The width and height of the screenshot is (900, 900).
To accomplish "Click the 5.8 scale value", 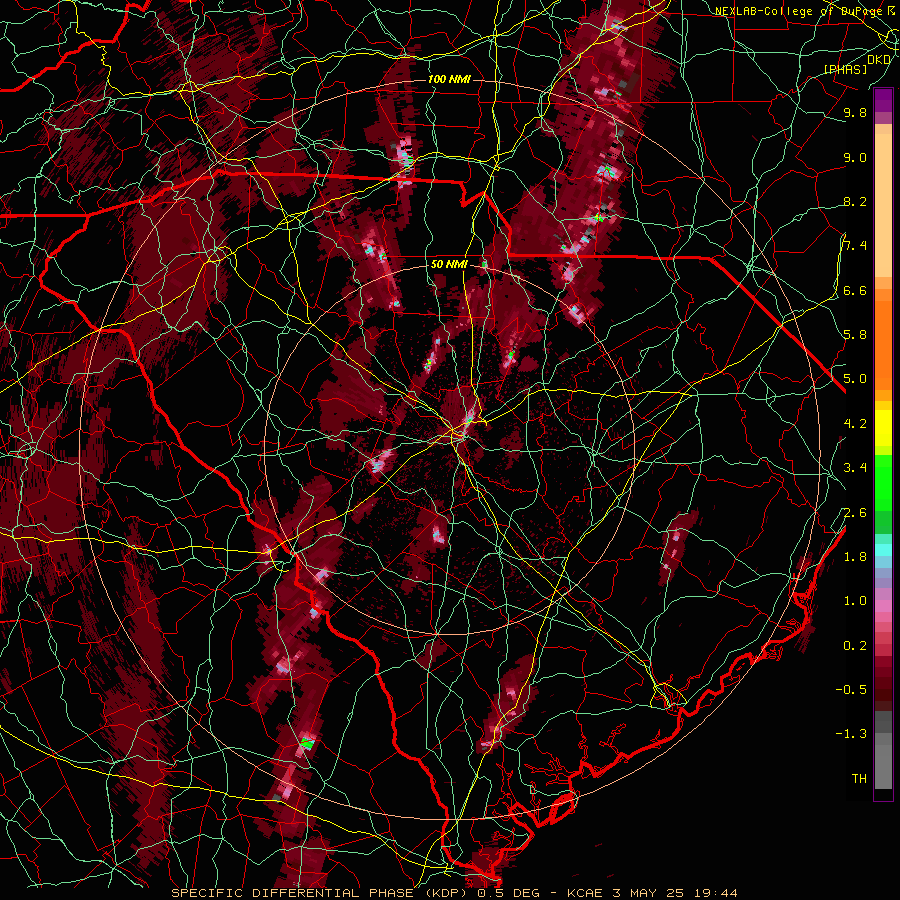I will coord(855,335).
